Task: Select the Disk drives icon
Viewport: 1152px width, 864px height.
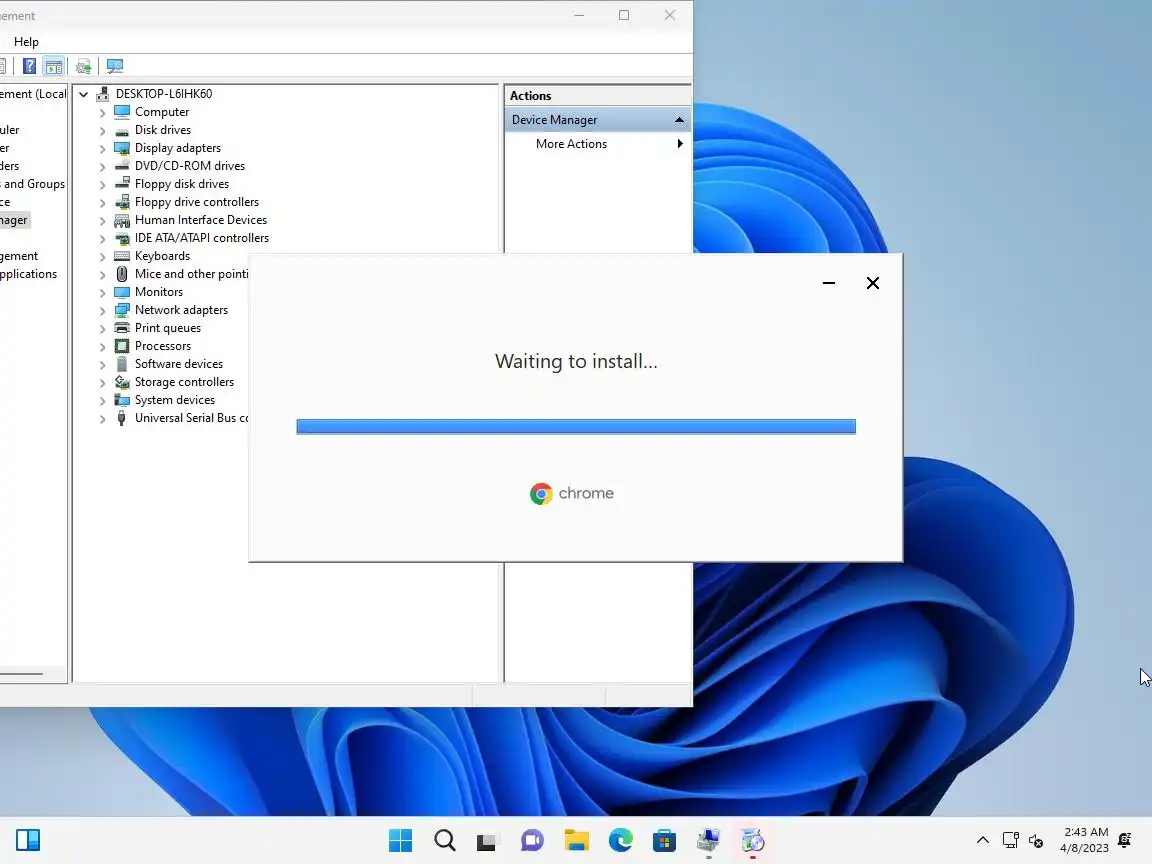Action: [x=122, y=130]
